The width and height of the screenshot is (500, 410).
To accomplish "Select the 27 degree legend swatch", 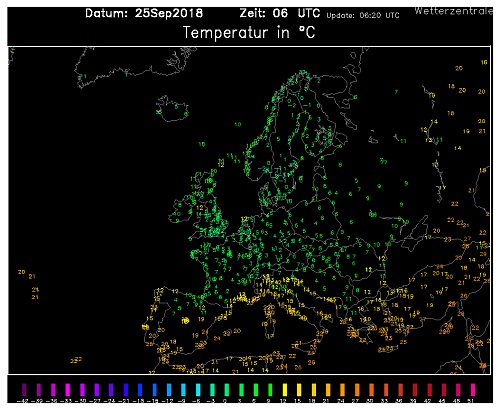I will click(x=357, y=390).
